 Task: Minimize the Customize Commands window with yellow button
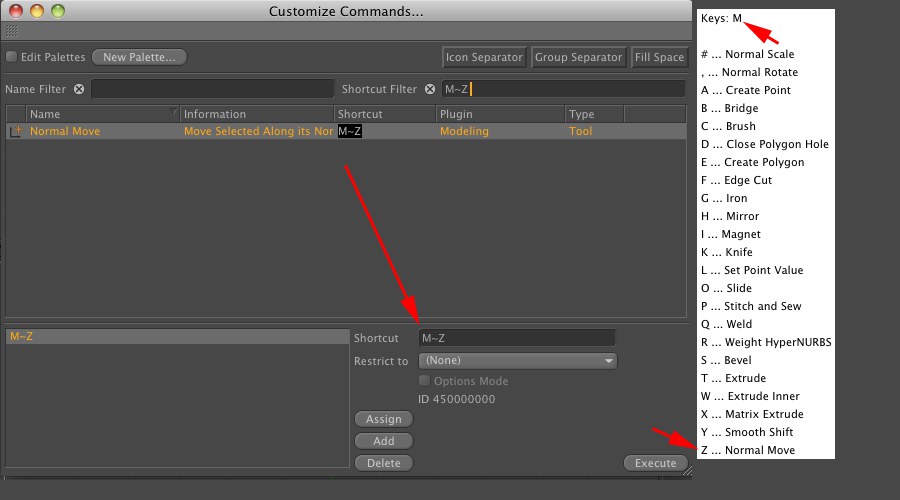pyautogui.click(x=37, y=11)
